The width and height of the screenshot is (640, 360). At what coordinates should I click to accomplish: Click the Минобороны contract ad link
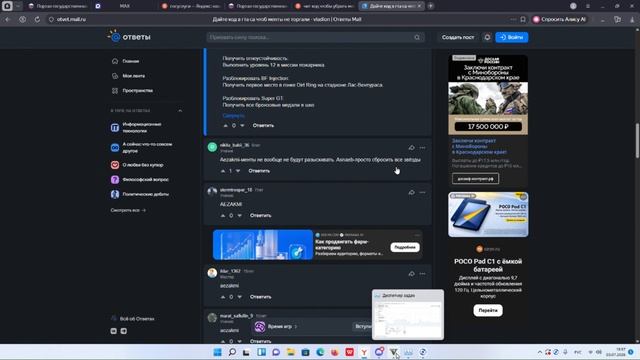pos(480,146)
